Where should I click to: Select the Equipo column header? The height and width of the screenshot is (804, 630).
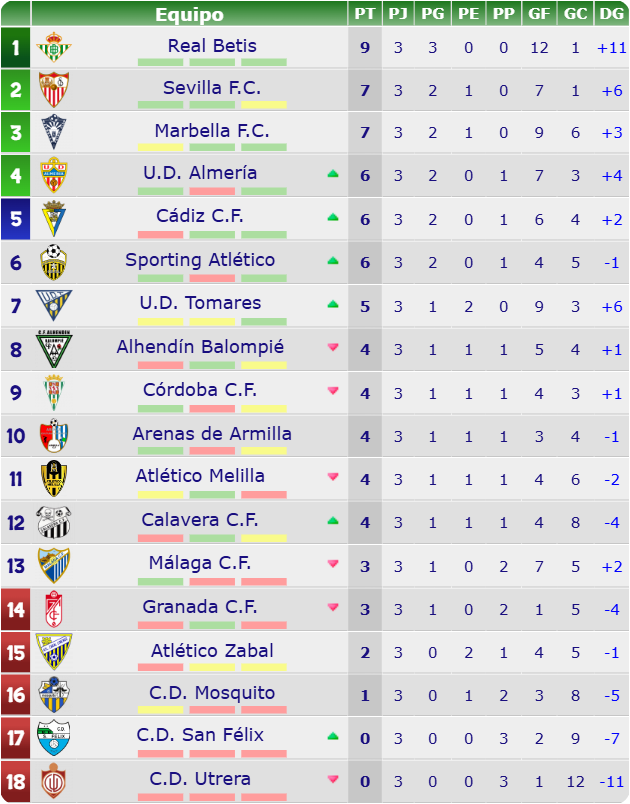point(189,14)
